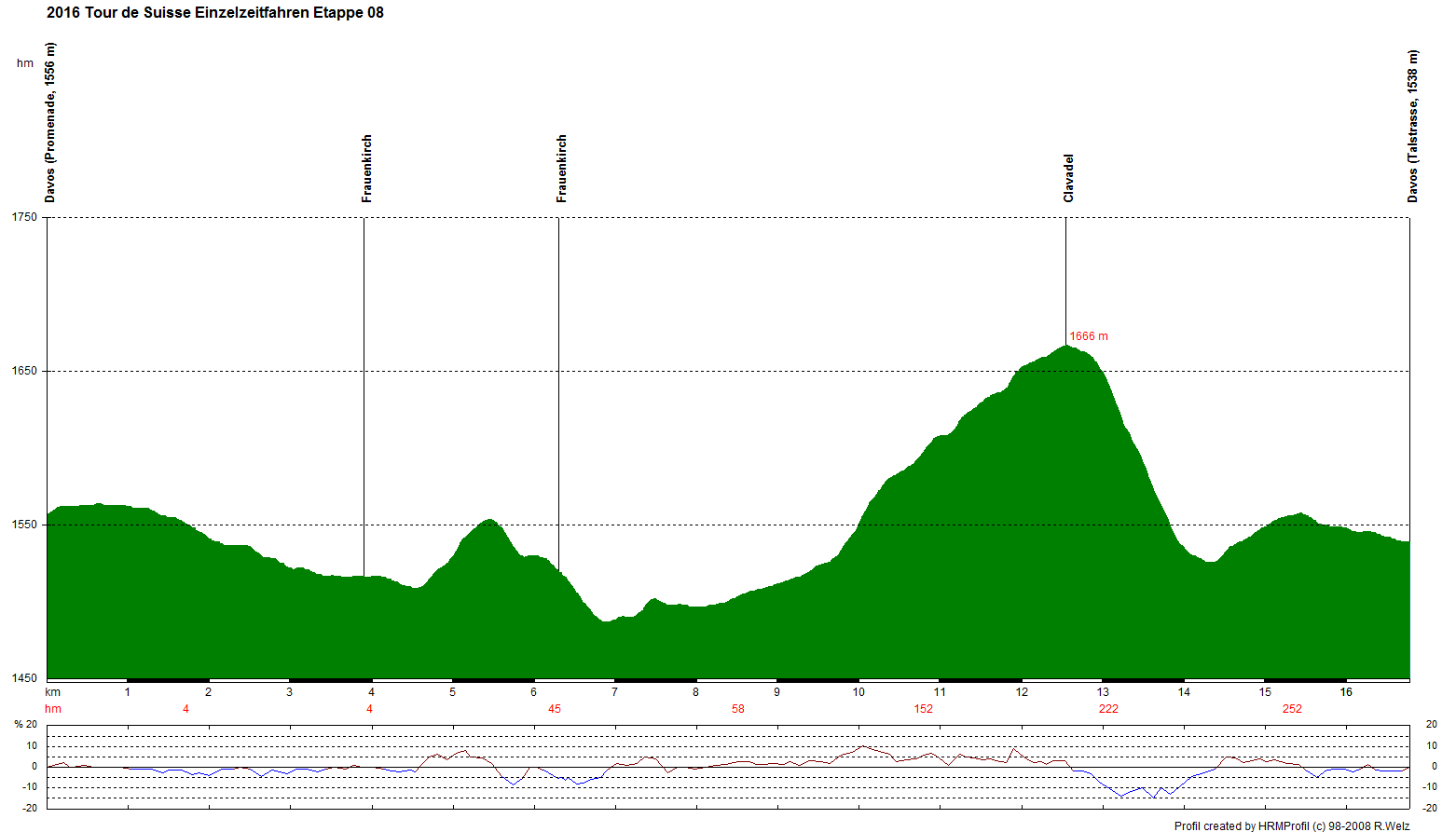Viewport: 1456px width, 832px height.
Task: Select the 'Davos (Promenade, 1556 m)' start label
Action: tap(50, 122)
